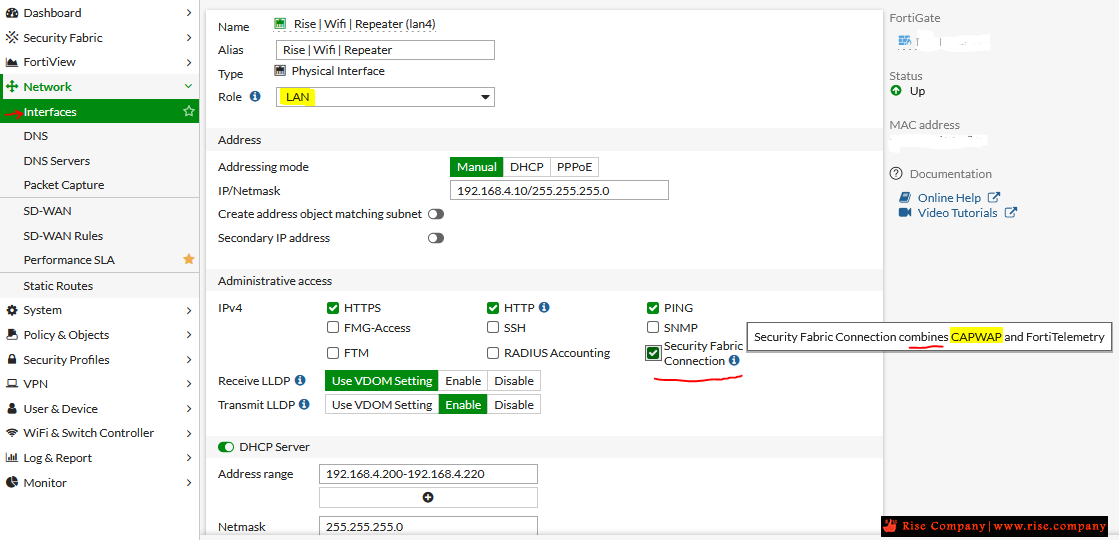Open the Online Help link

pyautogui.click(x=949, y=198)
